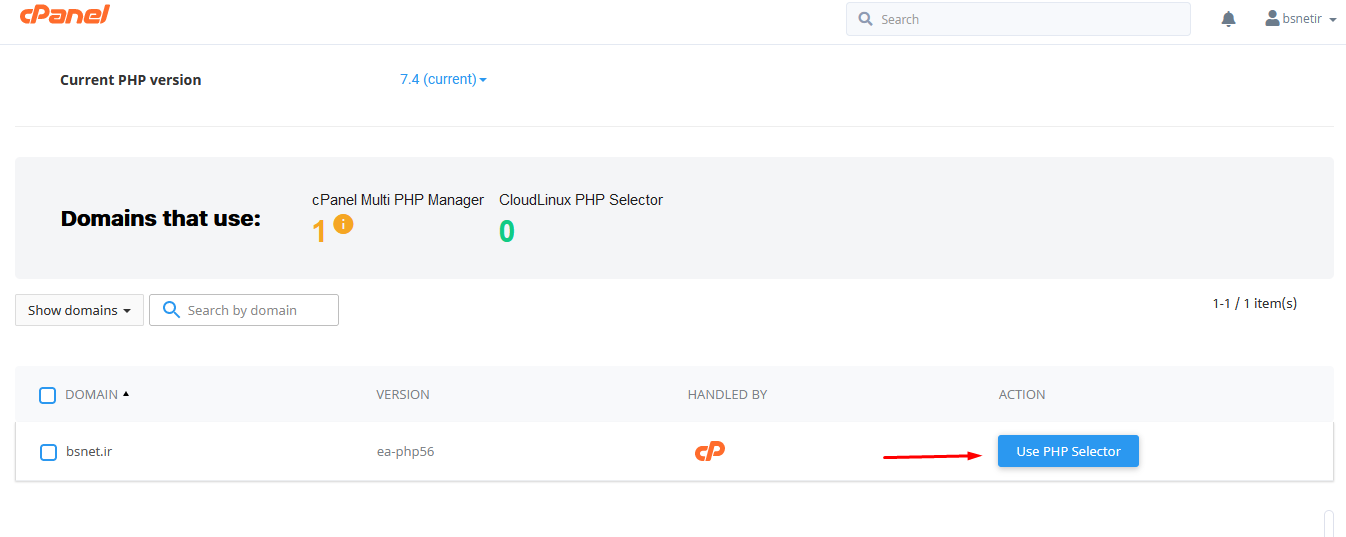Image resolution: width=1346 pixels, height=537 pixels.
Task: Click the user avatar icon beside bsnetir
Action: coord(1272,18)
